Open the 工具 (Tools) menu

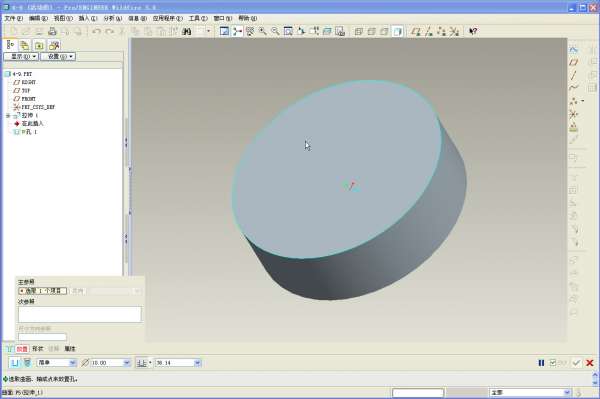(198, 18)
